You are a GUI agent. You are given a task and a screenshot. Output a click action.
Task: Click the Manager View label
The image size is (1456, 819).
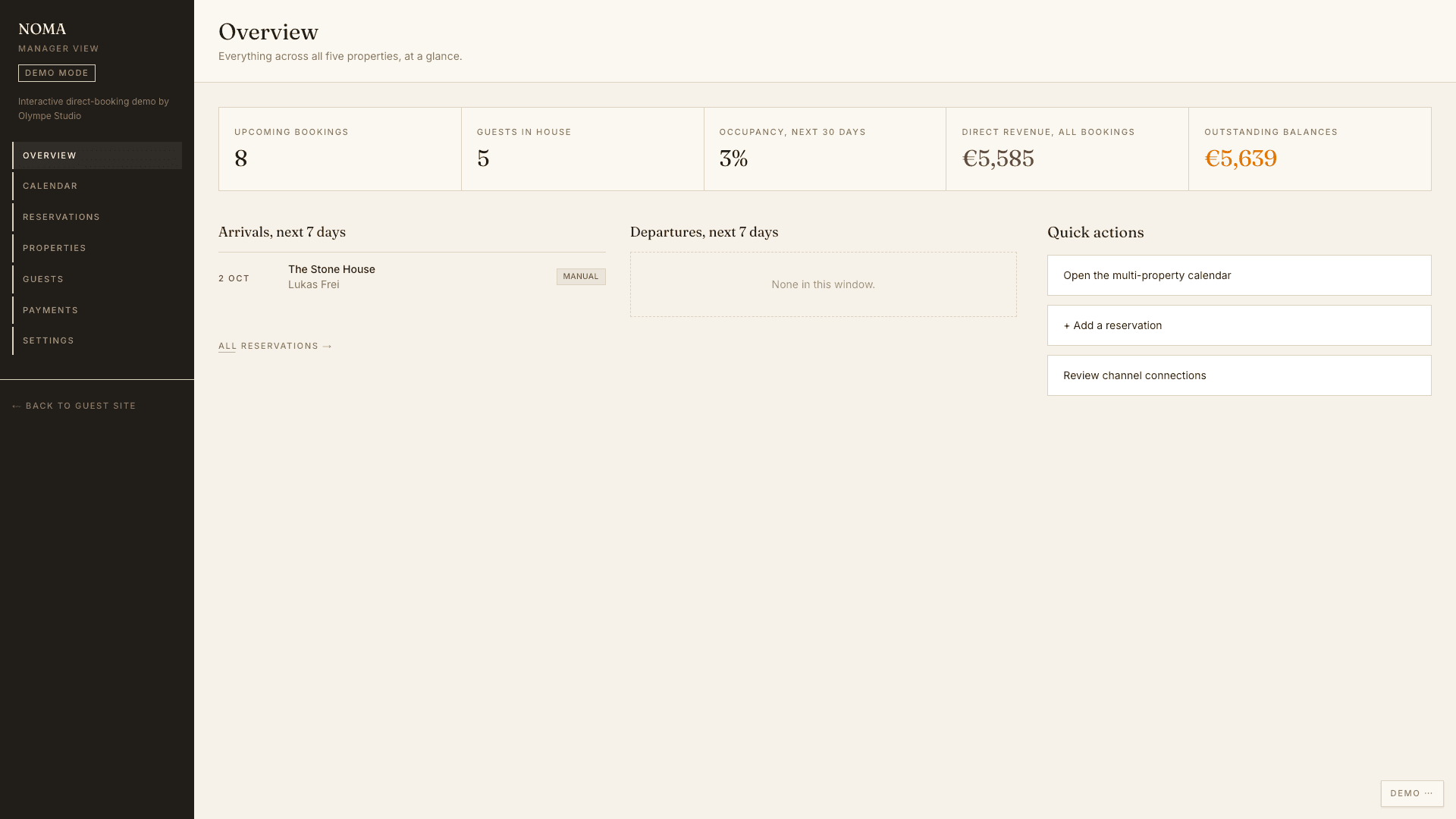point(58,49)
